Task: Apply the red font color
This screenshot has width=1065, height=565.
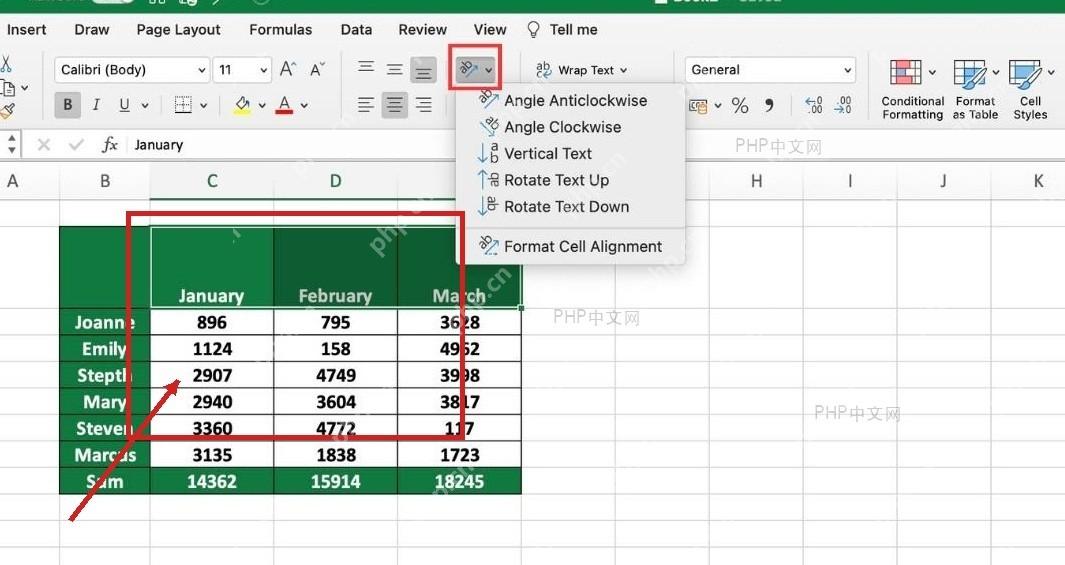Action: pyautogui.click(x=285, y=105)
